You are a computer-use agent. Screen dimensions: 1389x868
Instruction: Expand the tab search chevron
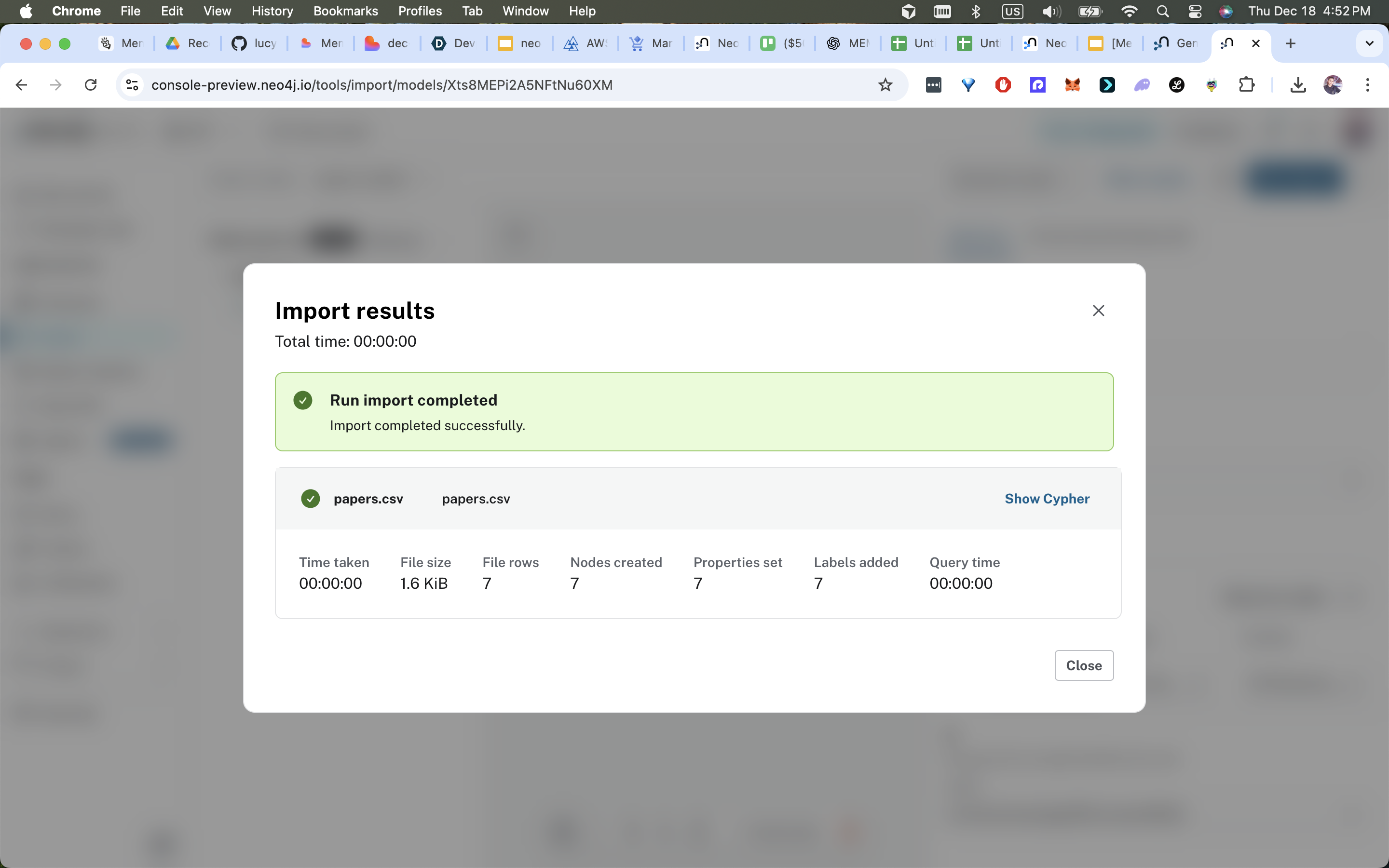click(1369, 43)
